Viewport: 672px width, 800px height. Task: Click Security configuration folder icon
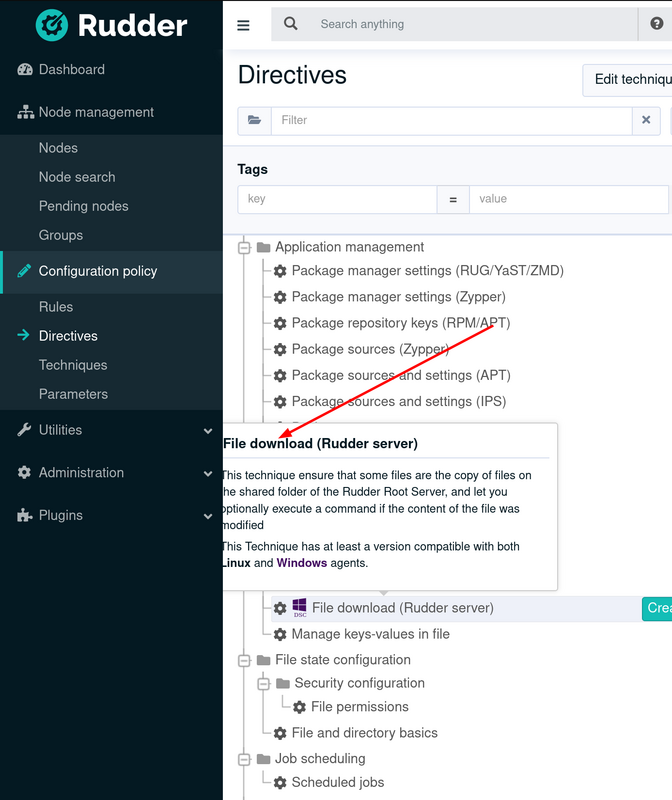[x=283, y=683]
